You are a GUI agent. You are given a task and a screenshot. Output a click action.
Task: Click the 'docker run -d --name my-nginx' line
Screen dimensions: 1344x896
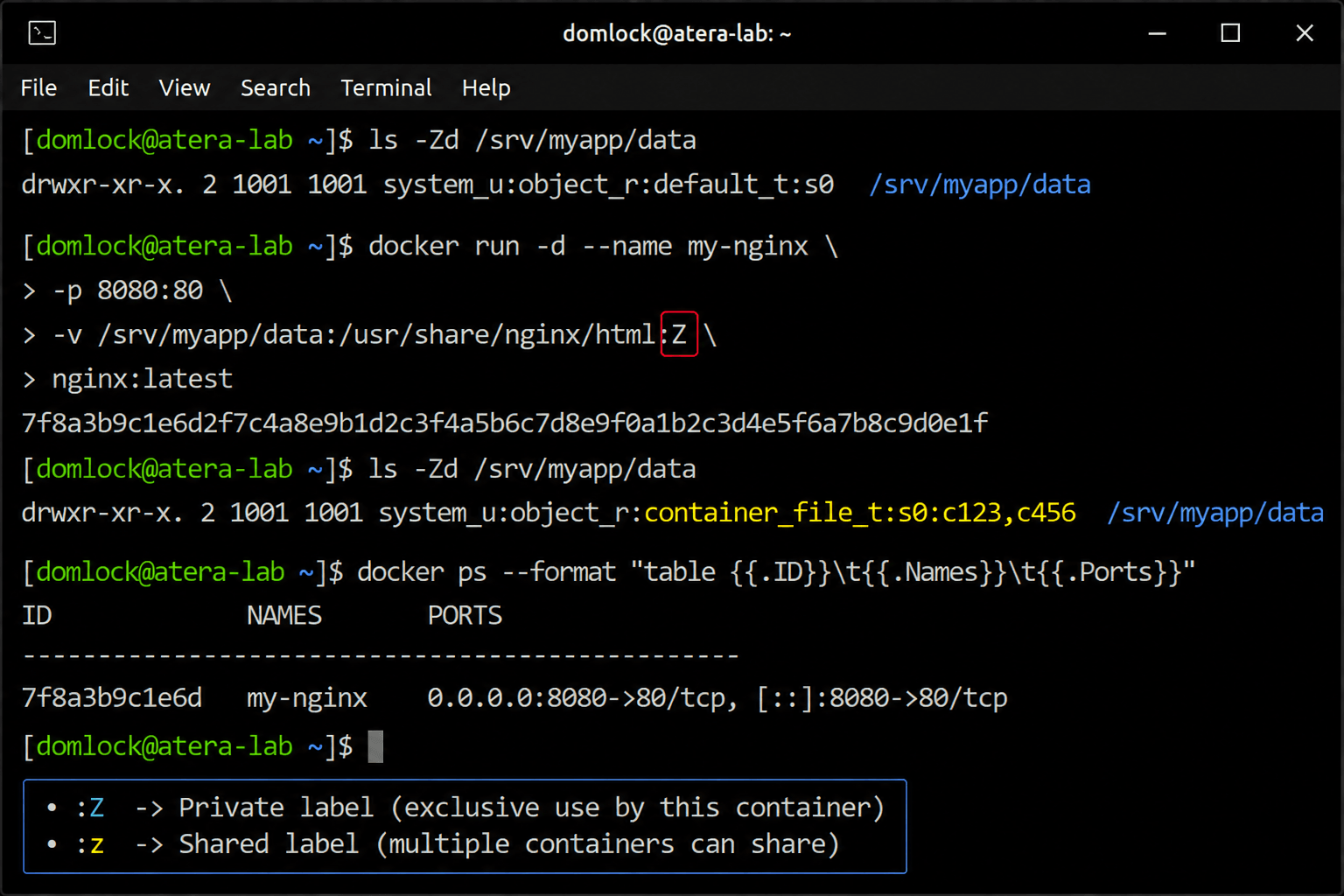click(430, 246)
